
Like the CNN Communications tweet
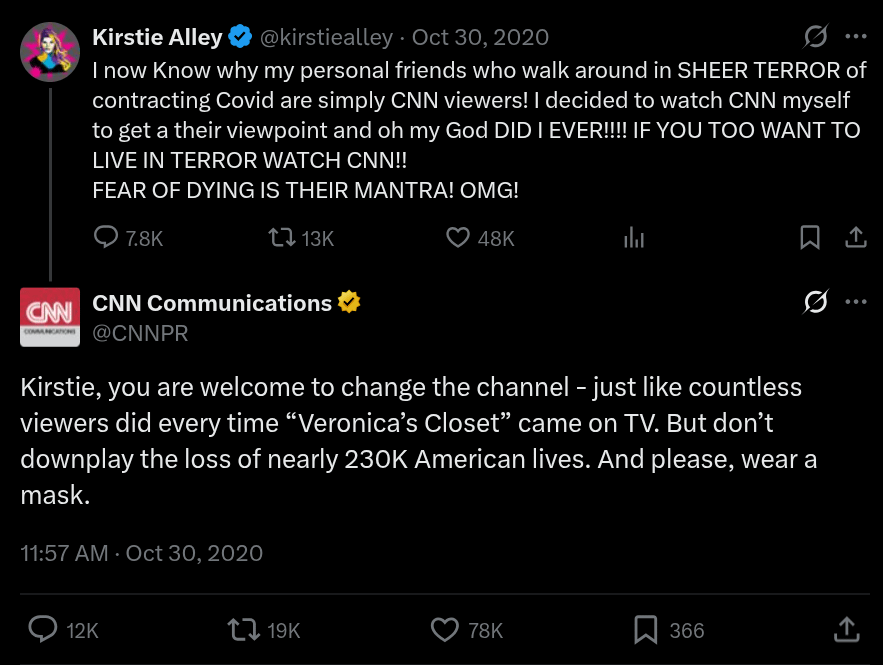(x=444, y=629)
